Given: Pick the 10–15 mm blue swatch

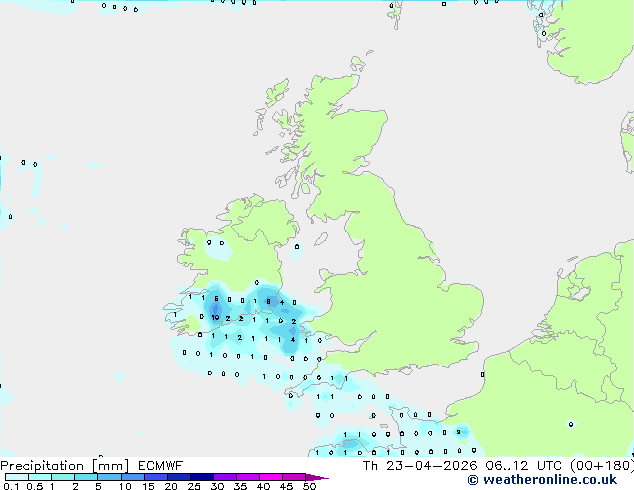Looking at the screenshot, I should pyautogui.click(x=132, y=477).
